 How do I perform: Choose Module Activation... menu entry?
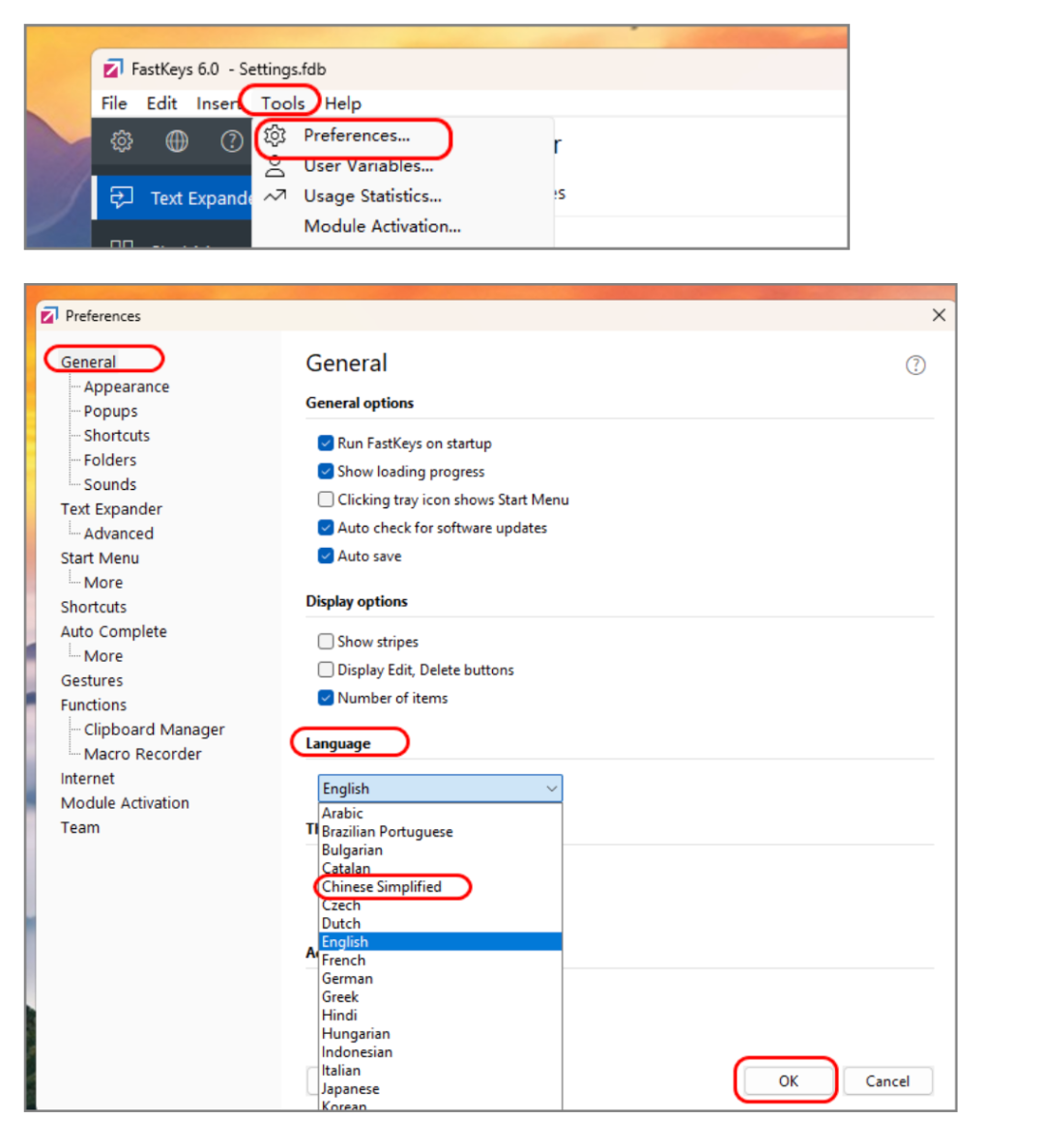click(x=383, y=226)
